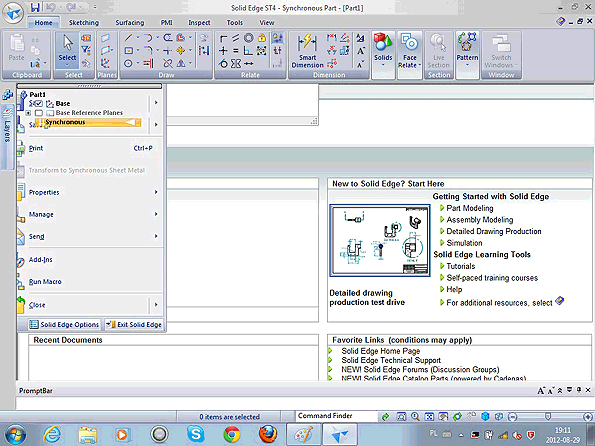Click the Mirror tool in Draw group
595x446 pixels.
click(181, 63)
